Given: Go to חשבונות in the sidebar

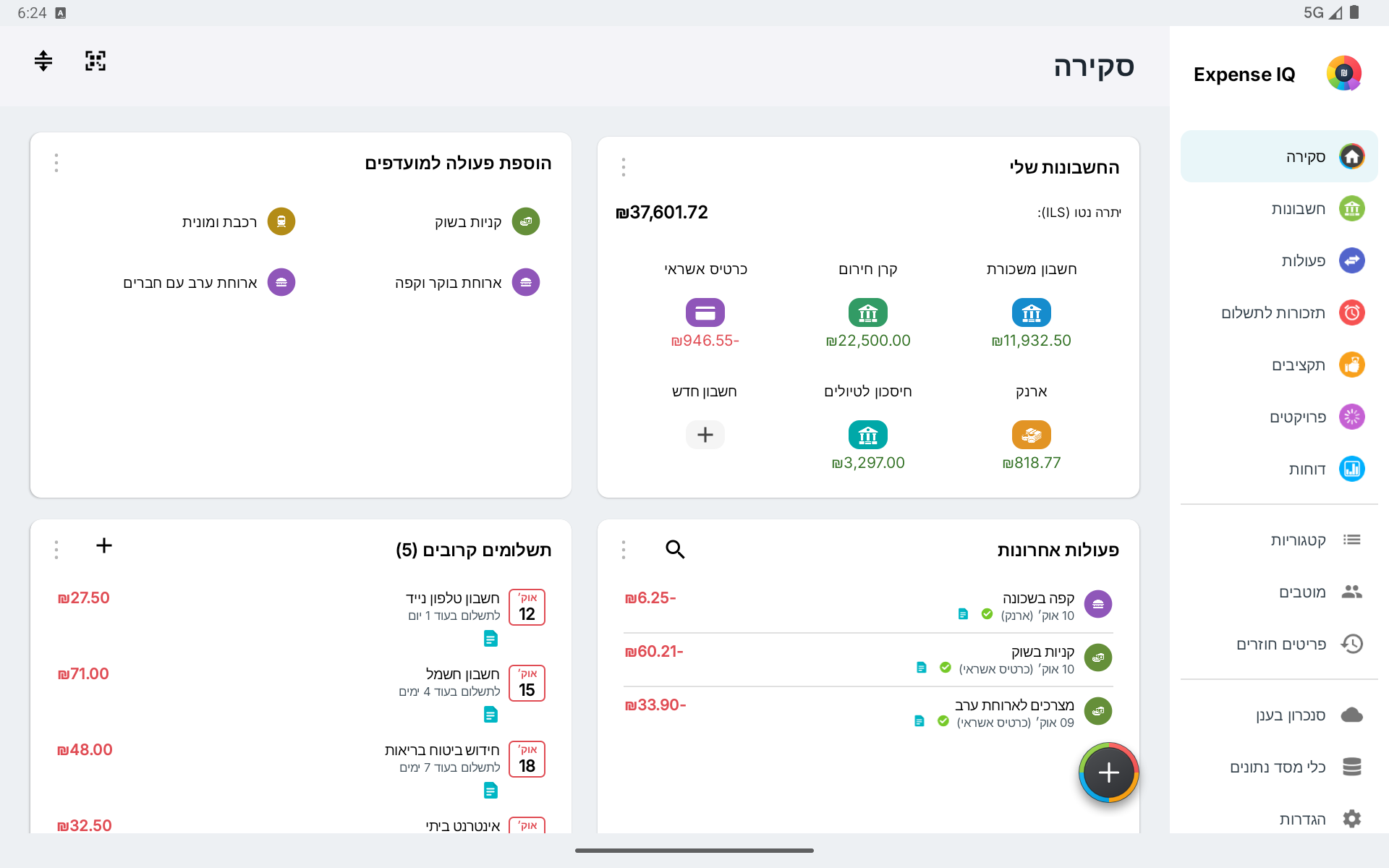Looking at the screenshot, I should (x=1279, y=208).
